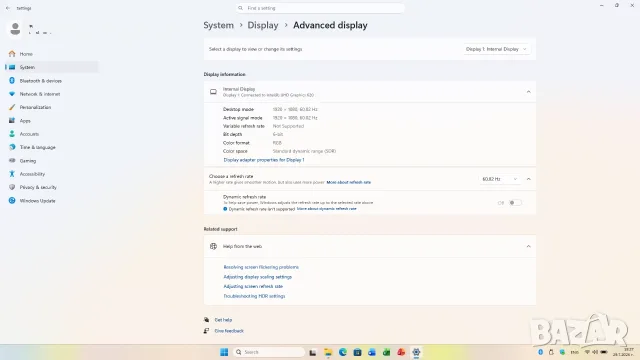The height and width of the screenshot is (360, 640).
Task: Open the 60.02 Hz refresh rate dropdown
Action: coord(500,179)
